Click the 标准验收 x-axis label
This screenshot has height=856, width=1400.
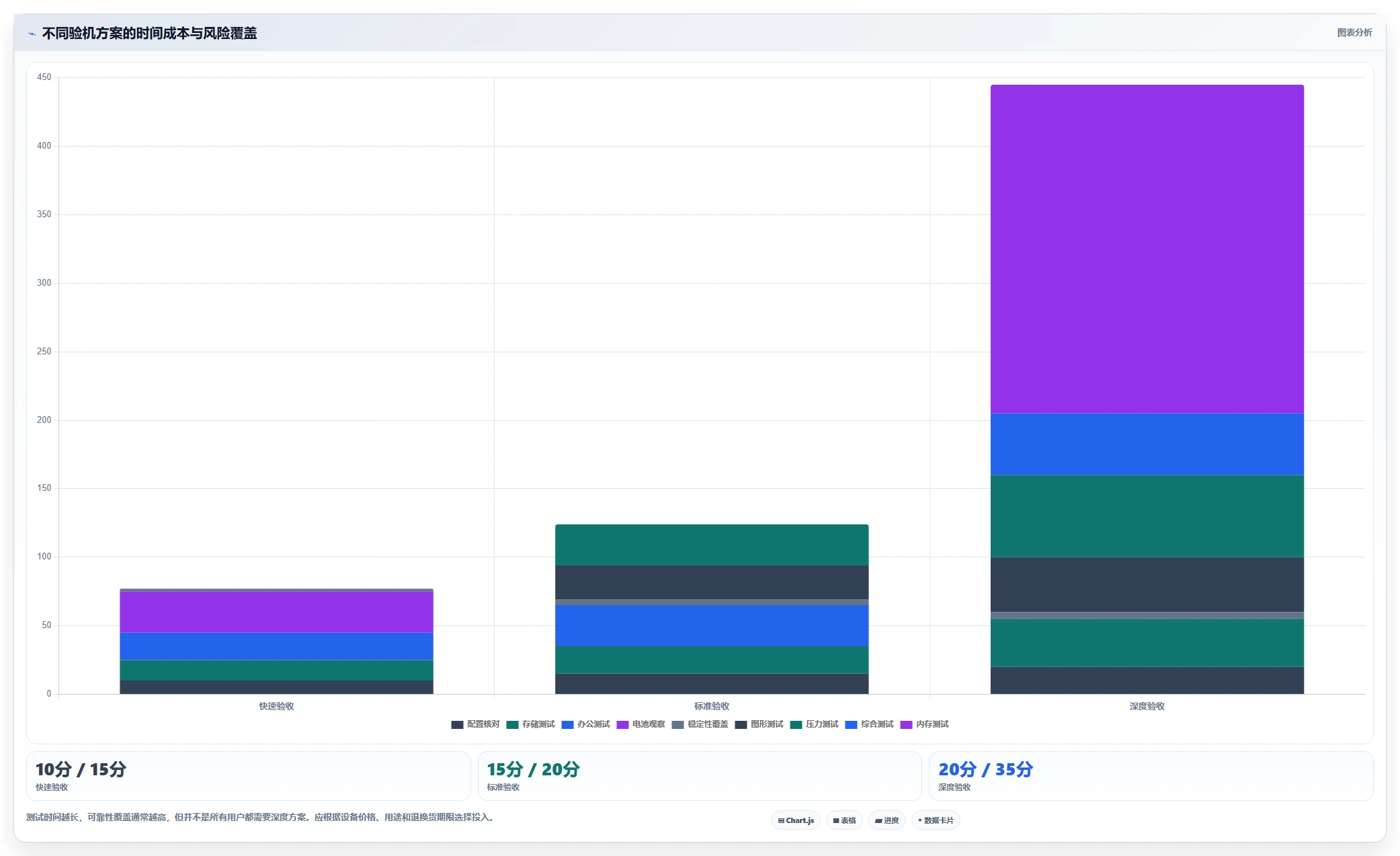click(712, 706)
